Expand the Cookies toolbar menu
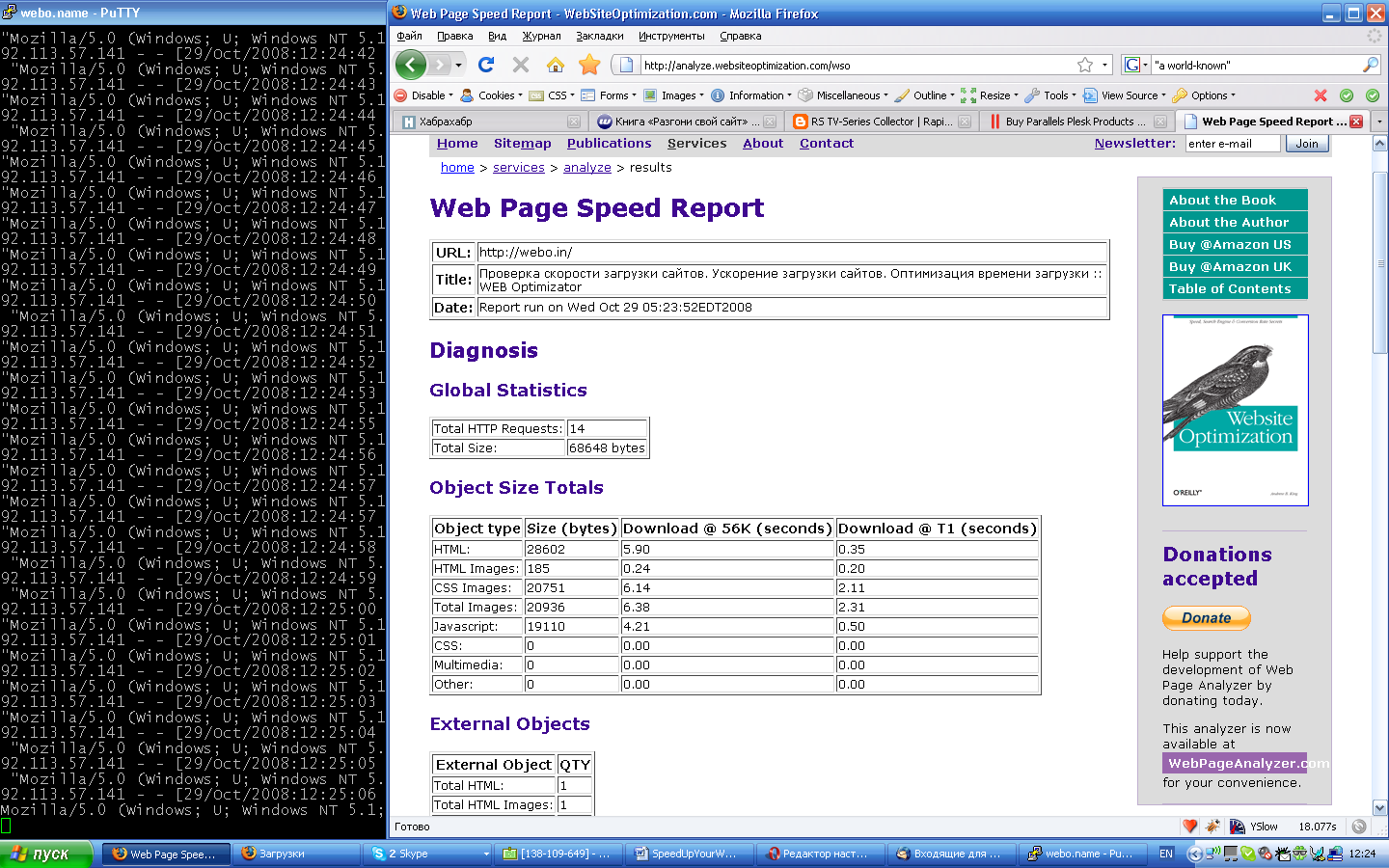Viewport: 1389px width, 868px height. coord(492,95)
